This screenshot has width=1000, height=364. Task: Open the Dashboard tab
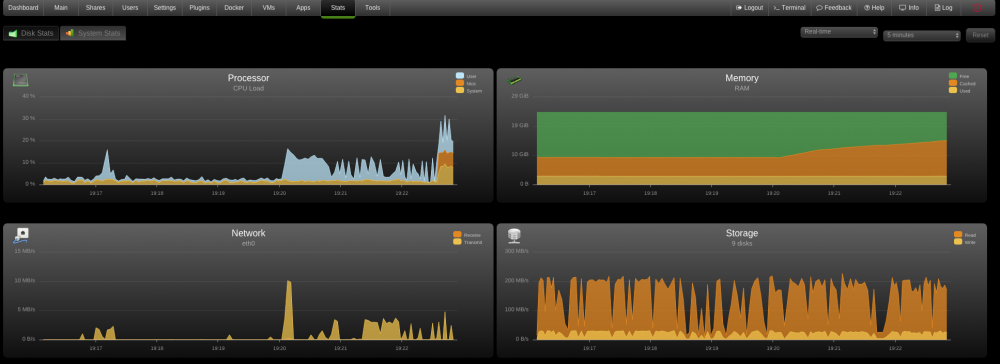[x=23, y=8]
